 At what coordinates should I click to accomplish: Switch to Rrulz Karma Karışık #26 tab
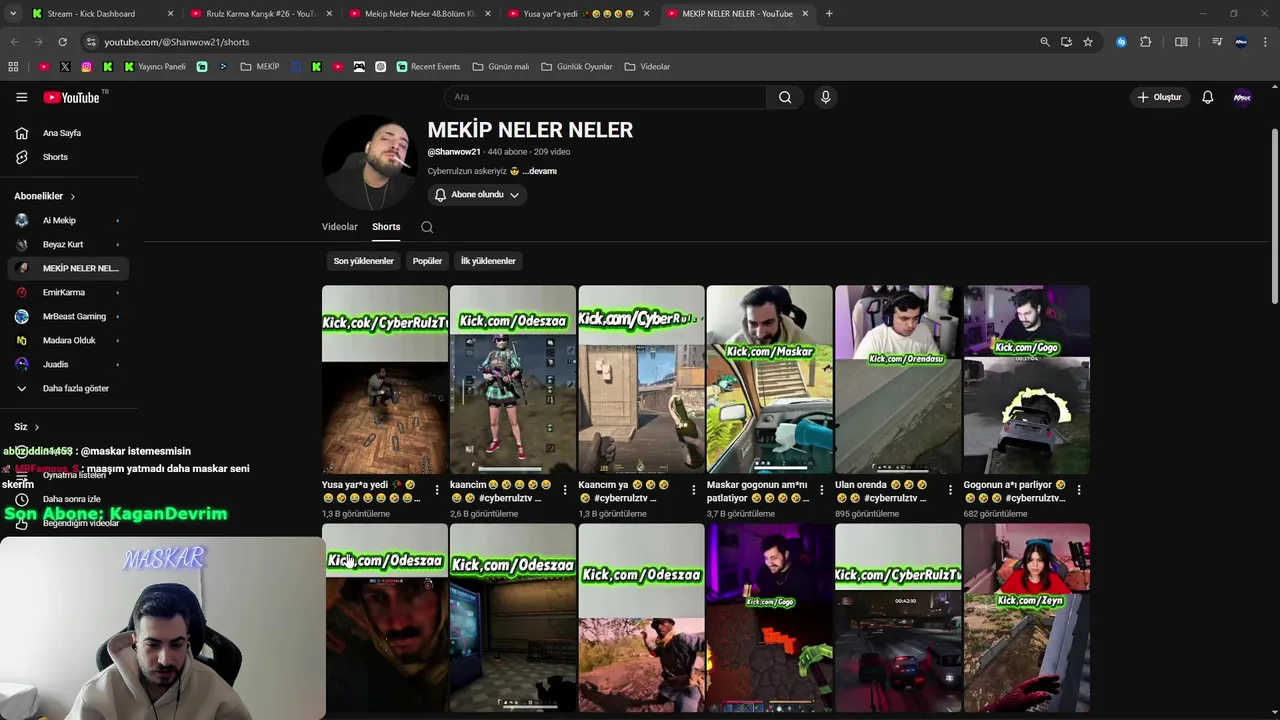pos(260,14)
